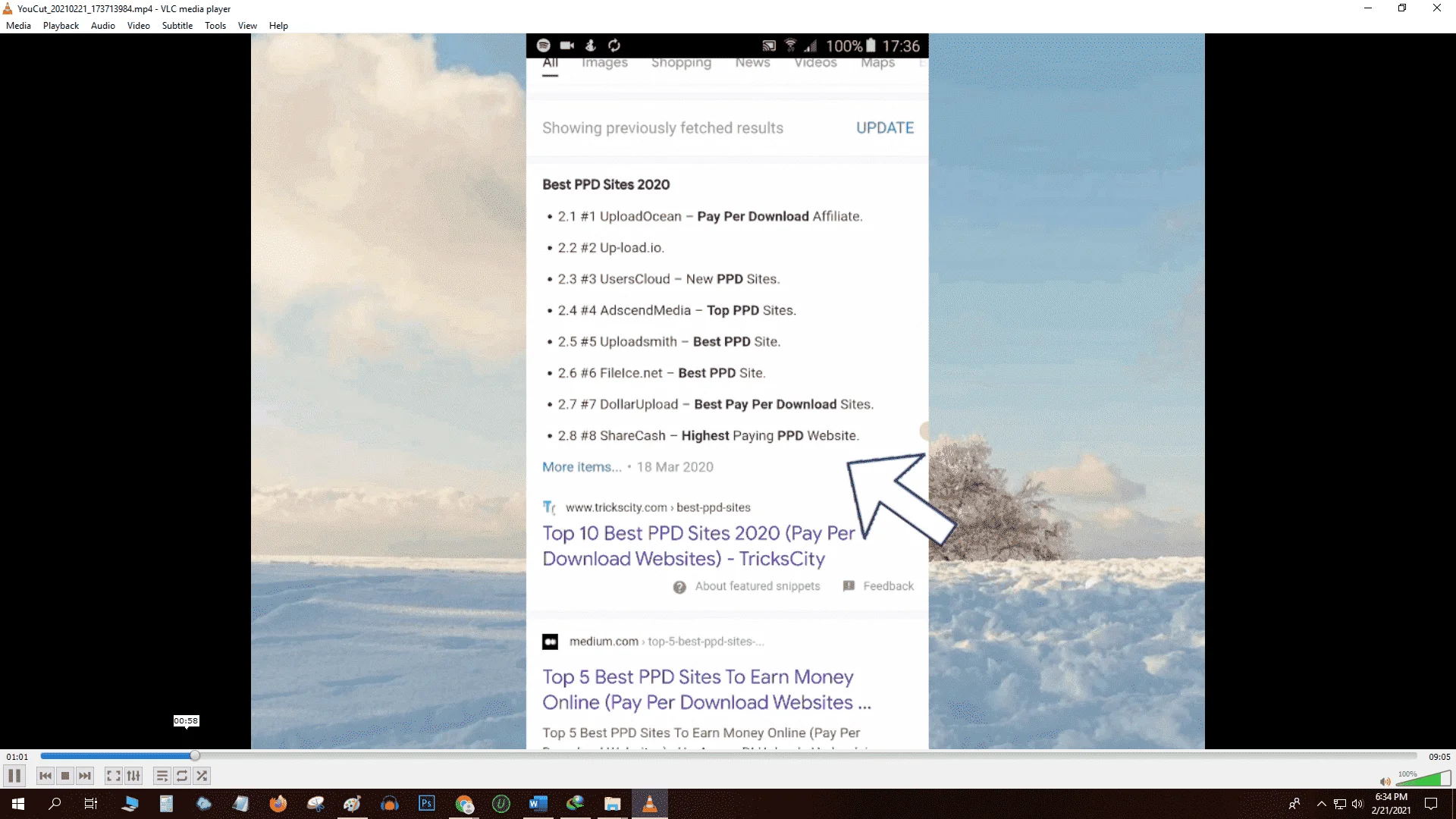This screenshot has height=819, width=1456.
Task: Open Chrome with profile from taskbar
Action: point(464,804)
